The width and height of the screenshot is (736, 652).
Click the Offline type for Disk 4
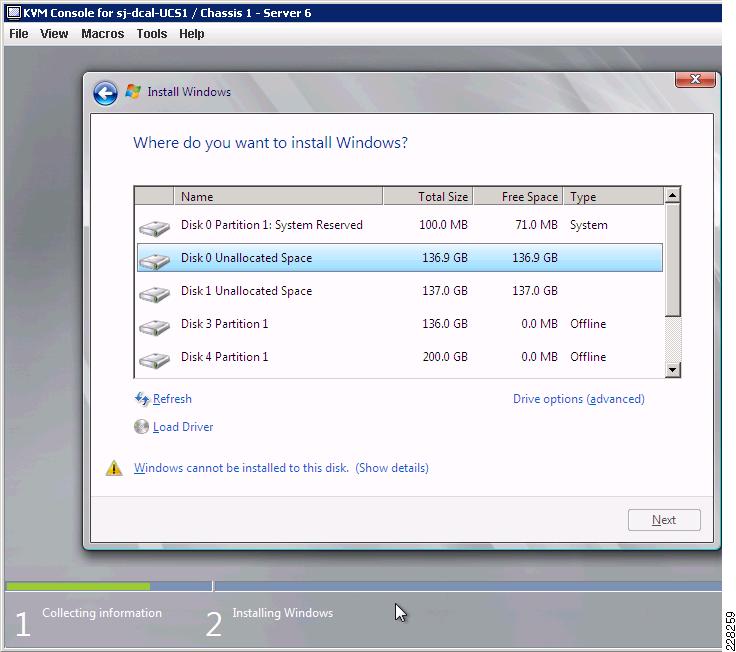pyautogui.click(x=588, y=357)
